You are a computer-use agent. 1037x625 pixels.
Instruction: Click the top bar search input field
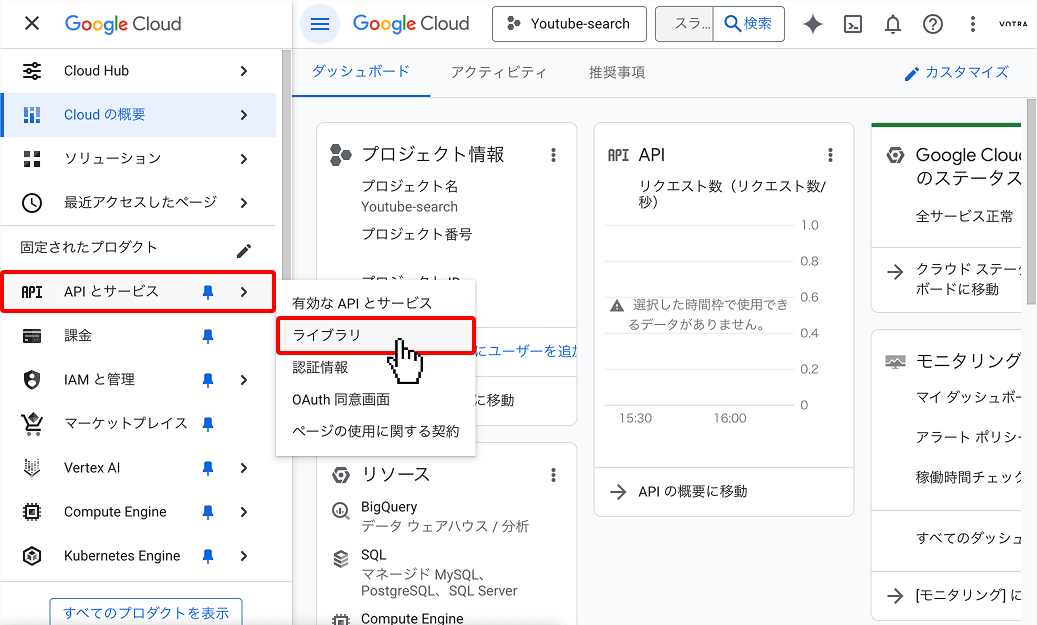click(685, 24)
